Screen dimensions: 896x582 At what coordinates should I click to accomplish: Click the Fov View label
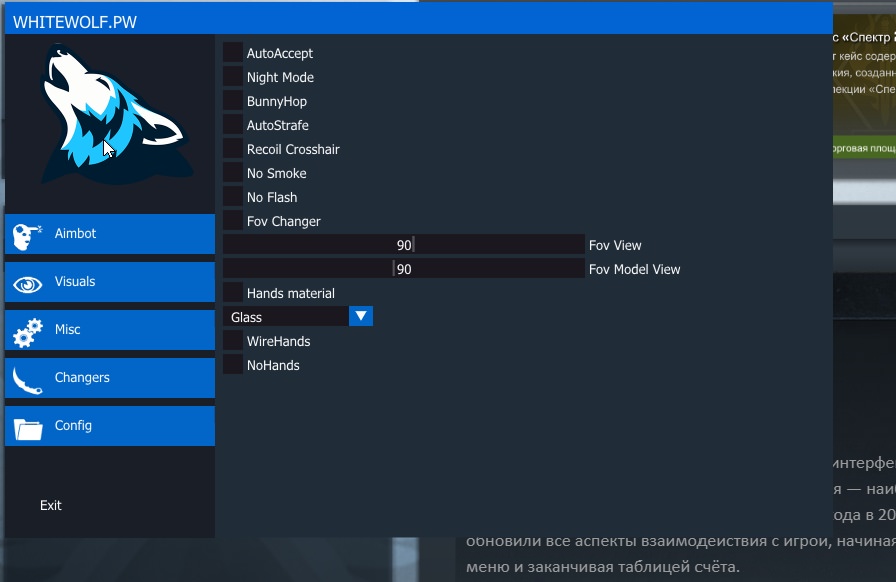pos(615,245)
